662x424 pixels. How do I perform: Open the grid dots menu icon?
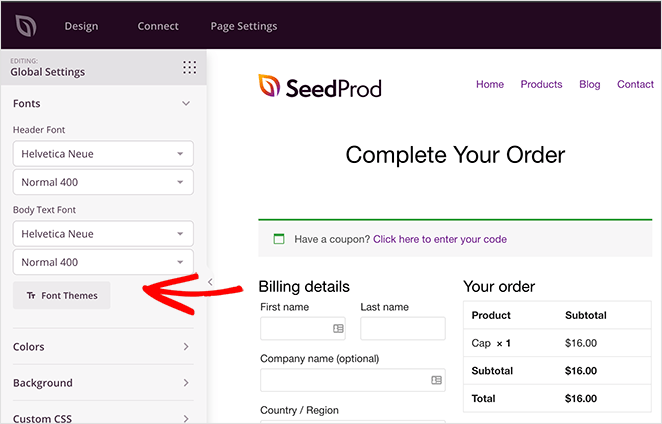tap(189, 67)
